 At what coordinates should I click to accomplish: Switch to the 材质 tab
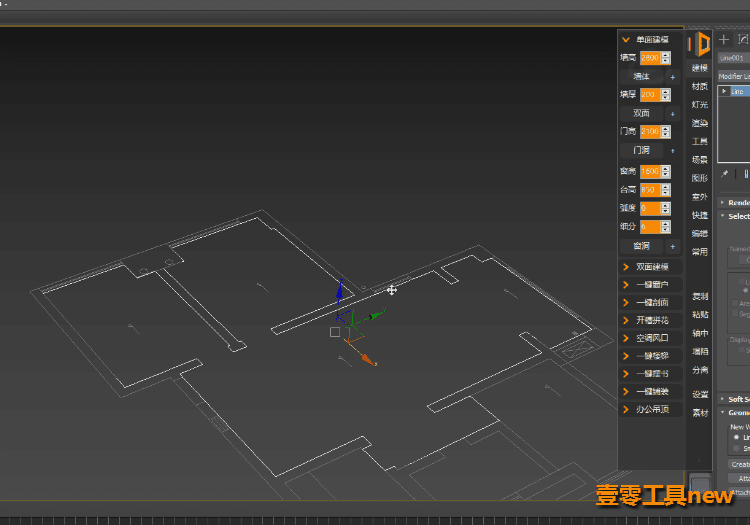tap(699, 87)
